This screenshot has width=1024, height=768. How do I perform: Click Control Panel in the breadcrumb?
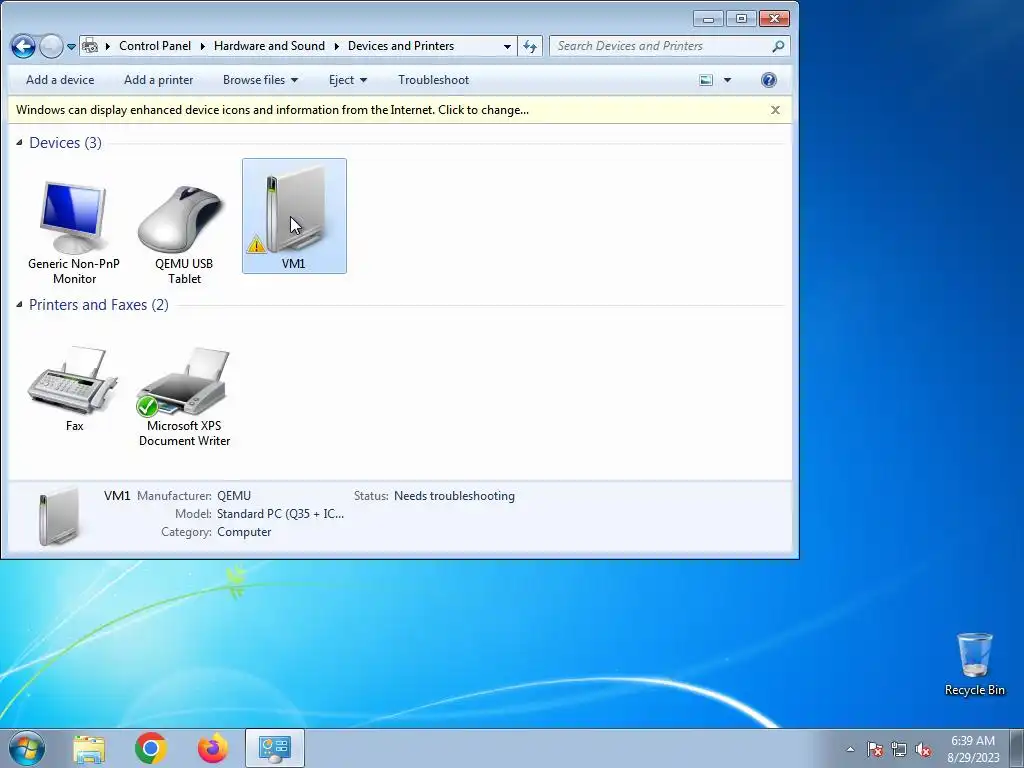[155, 46]
